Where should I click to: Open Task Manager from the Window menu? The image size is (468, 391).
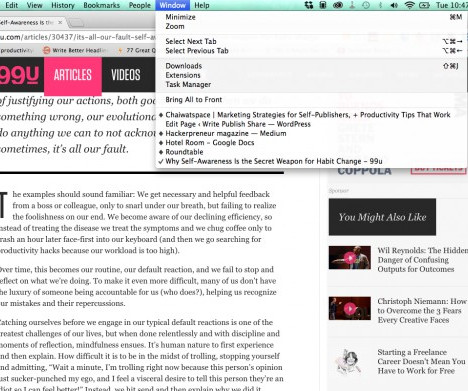click(311, 85)
